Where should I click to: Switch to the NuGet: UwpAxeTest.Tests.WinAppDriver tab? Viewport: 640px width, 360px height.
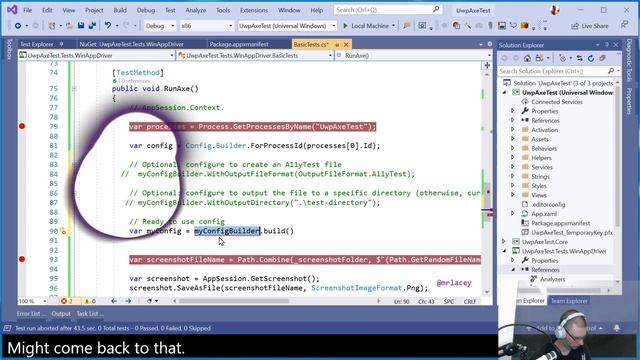[x=131, y=44]
